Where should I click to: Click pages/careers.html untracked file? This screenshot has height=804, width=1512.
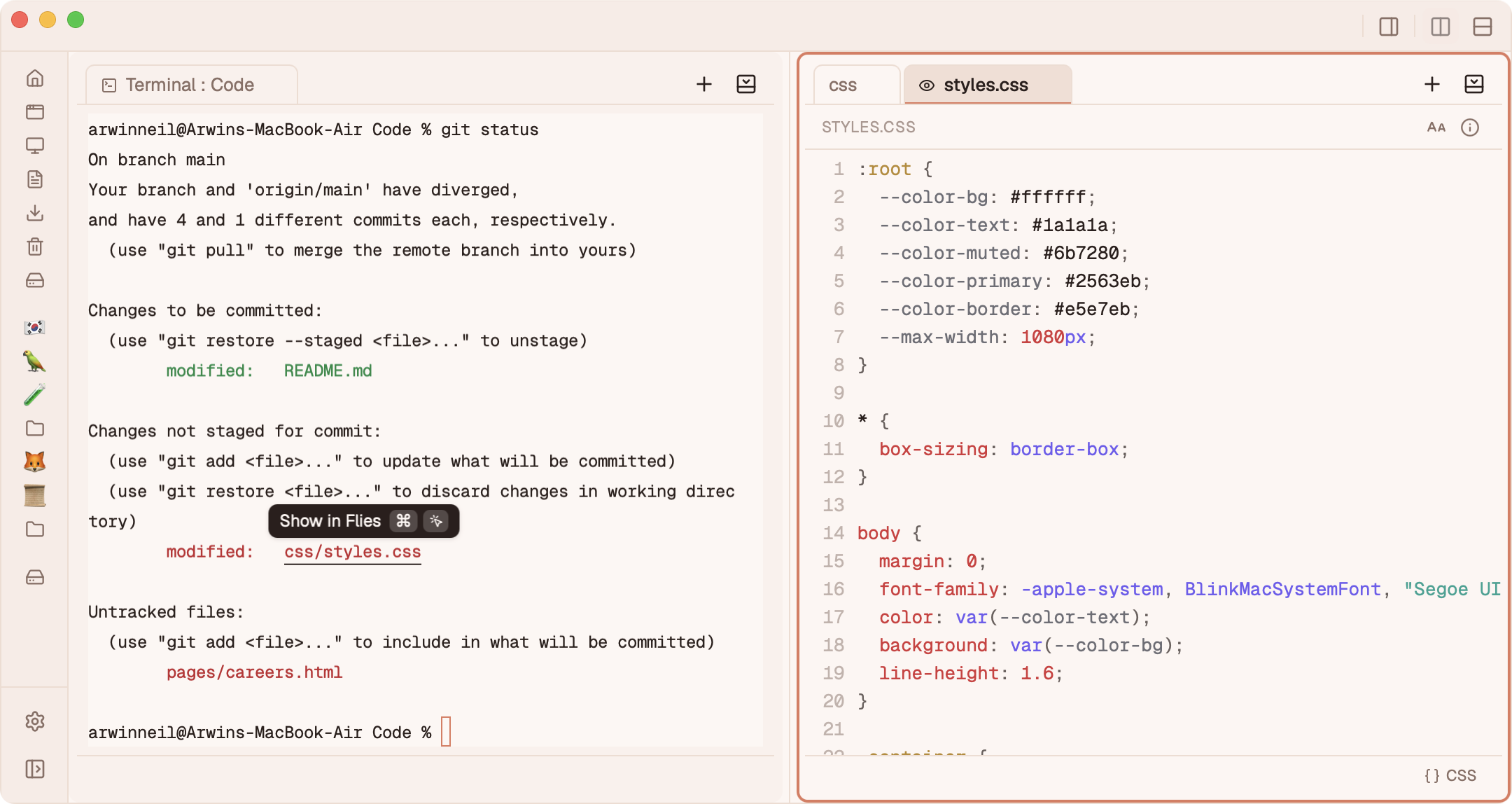coord(254,672)
